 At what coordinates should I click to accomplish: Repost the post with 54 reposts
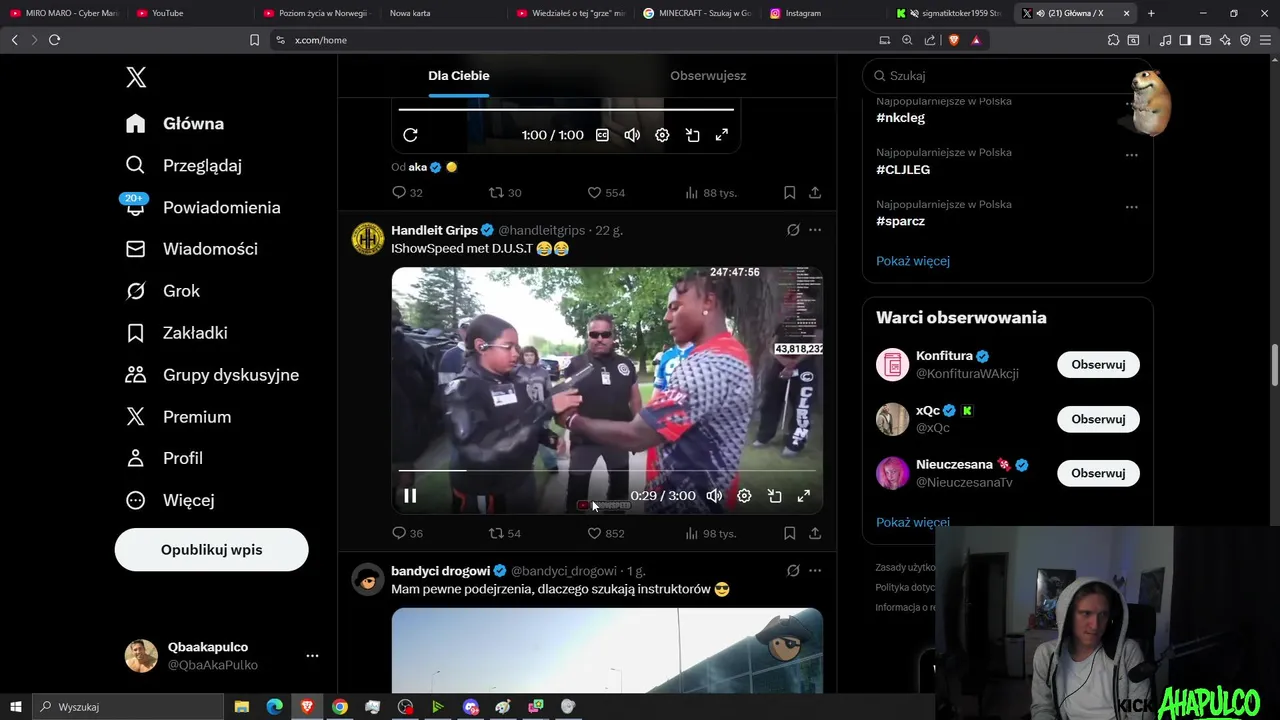coord(504,534)
